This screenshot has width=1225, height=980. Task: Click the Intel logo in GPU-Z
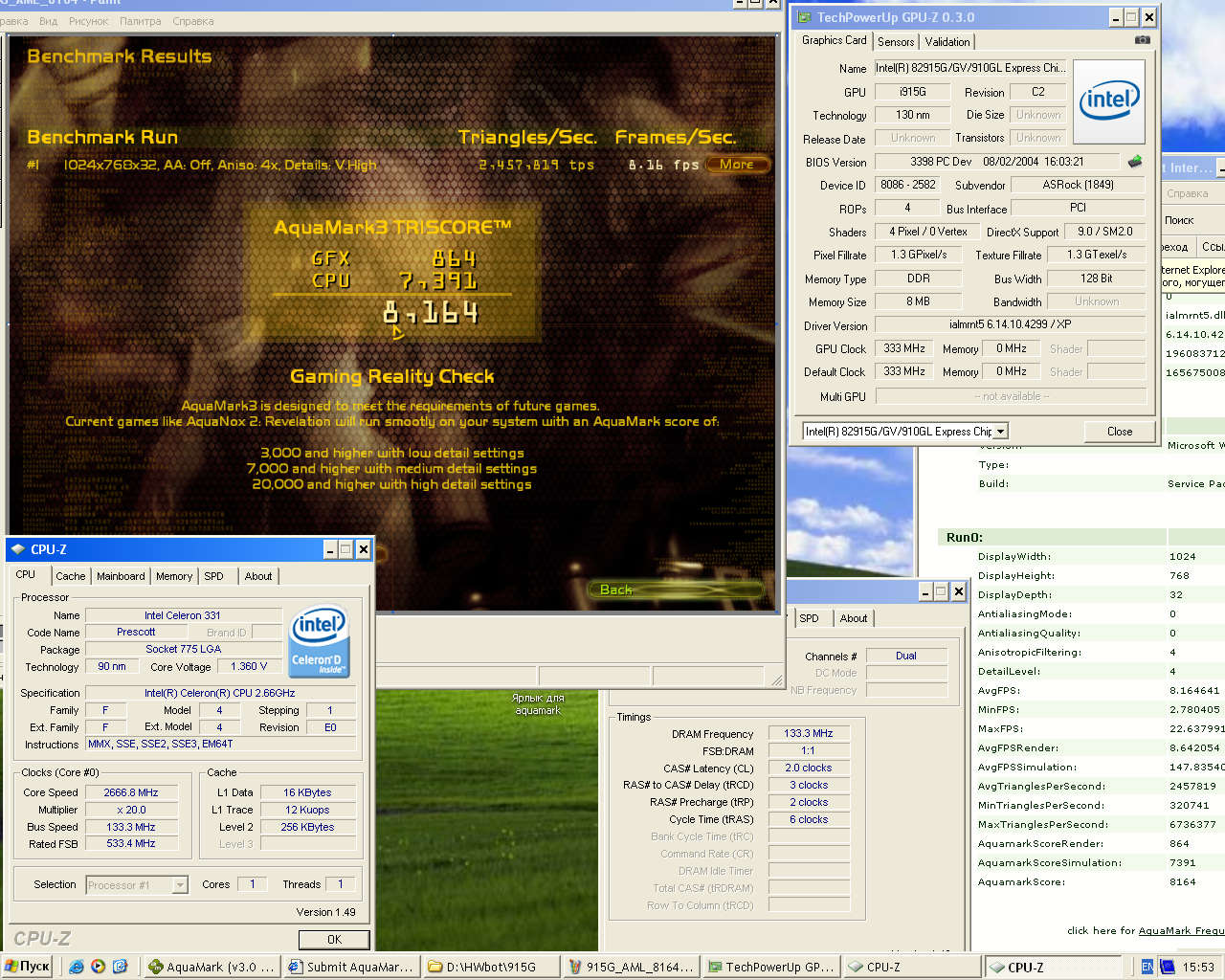coord(1109,101)
